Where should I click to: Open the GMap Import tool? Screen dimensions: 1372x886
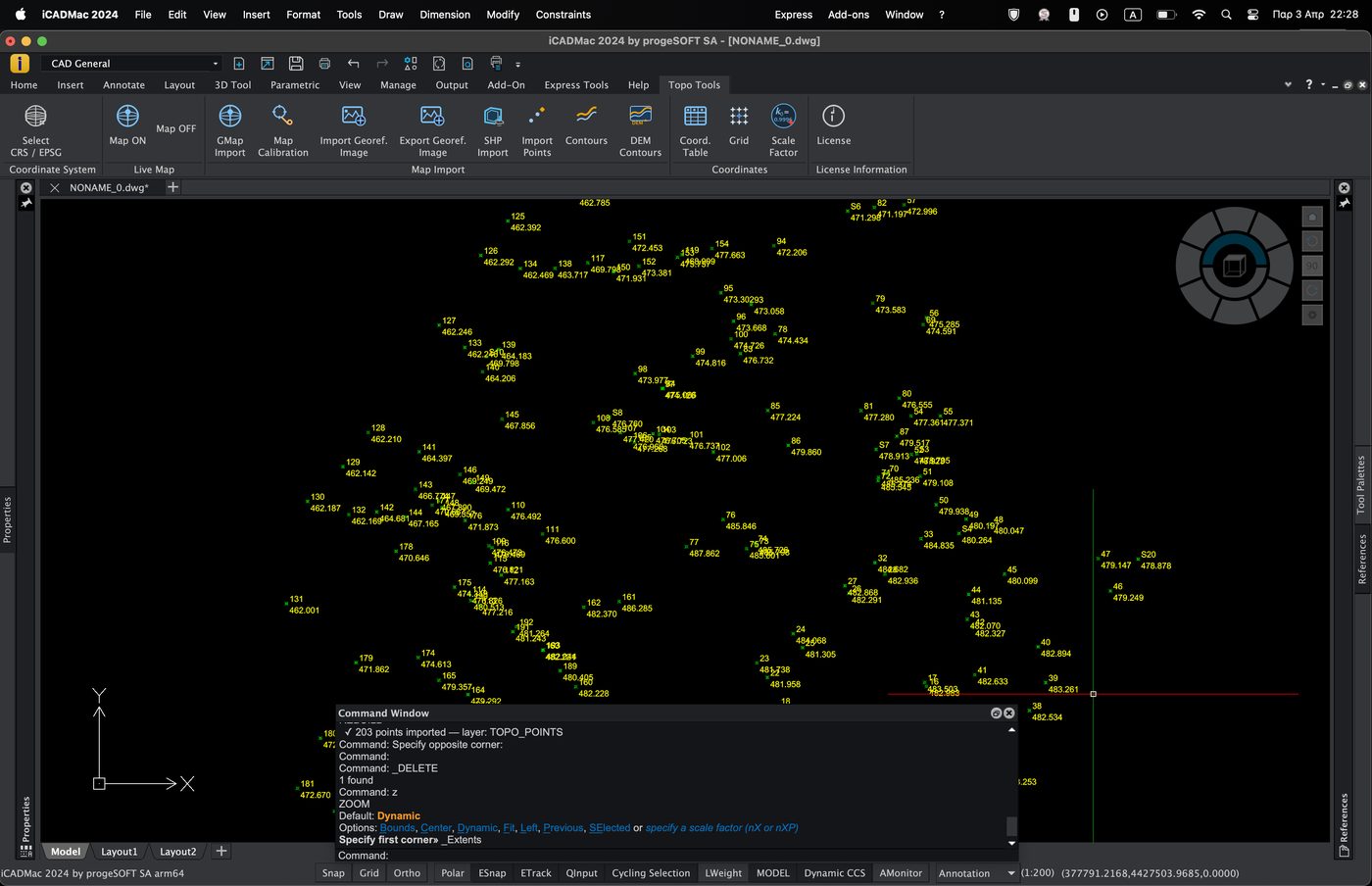pos(230,129)
